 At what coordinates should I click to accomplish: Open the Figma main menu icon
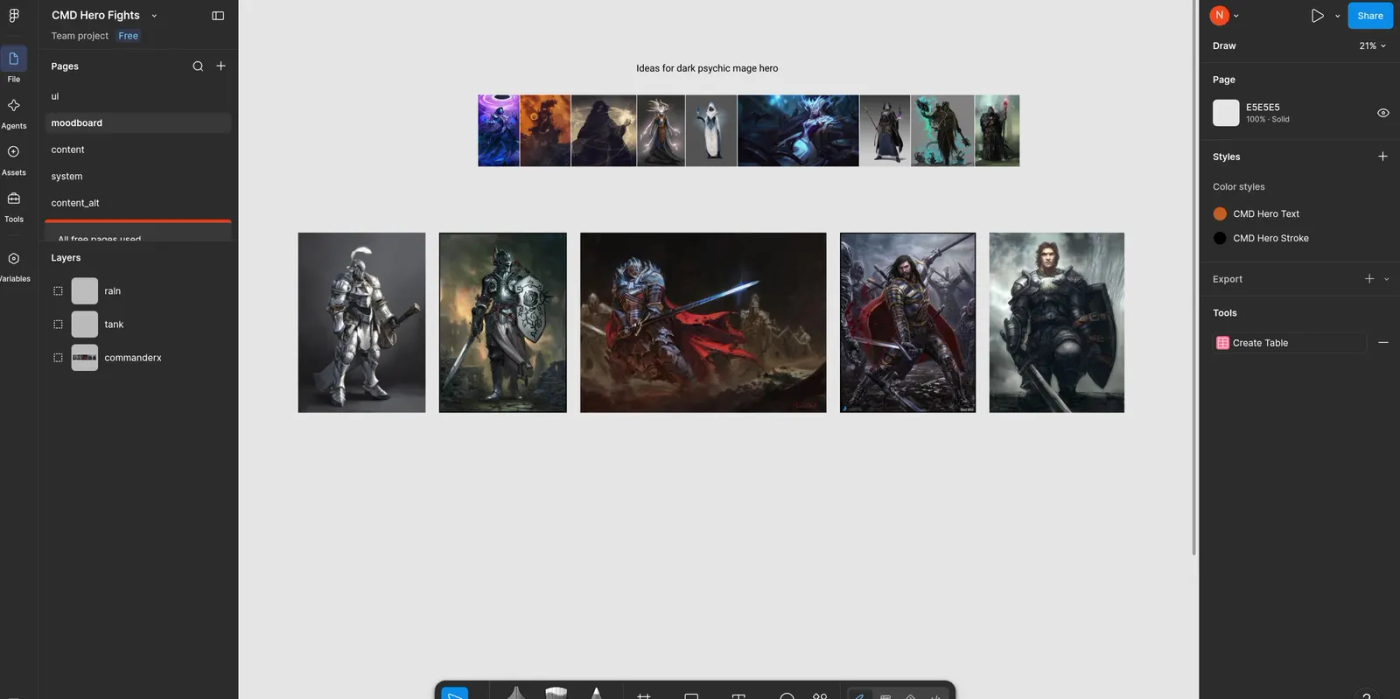pyautogui.click(x=14, y=15)
